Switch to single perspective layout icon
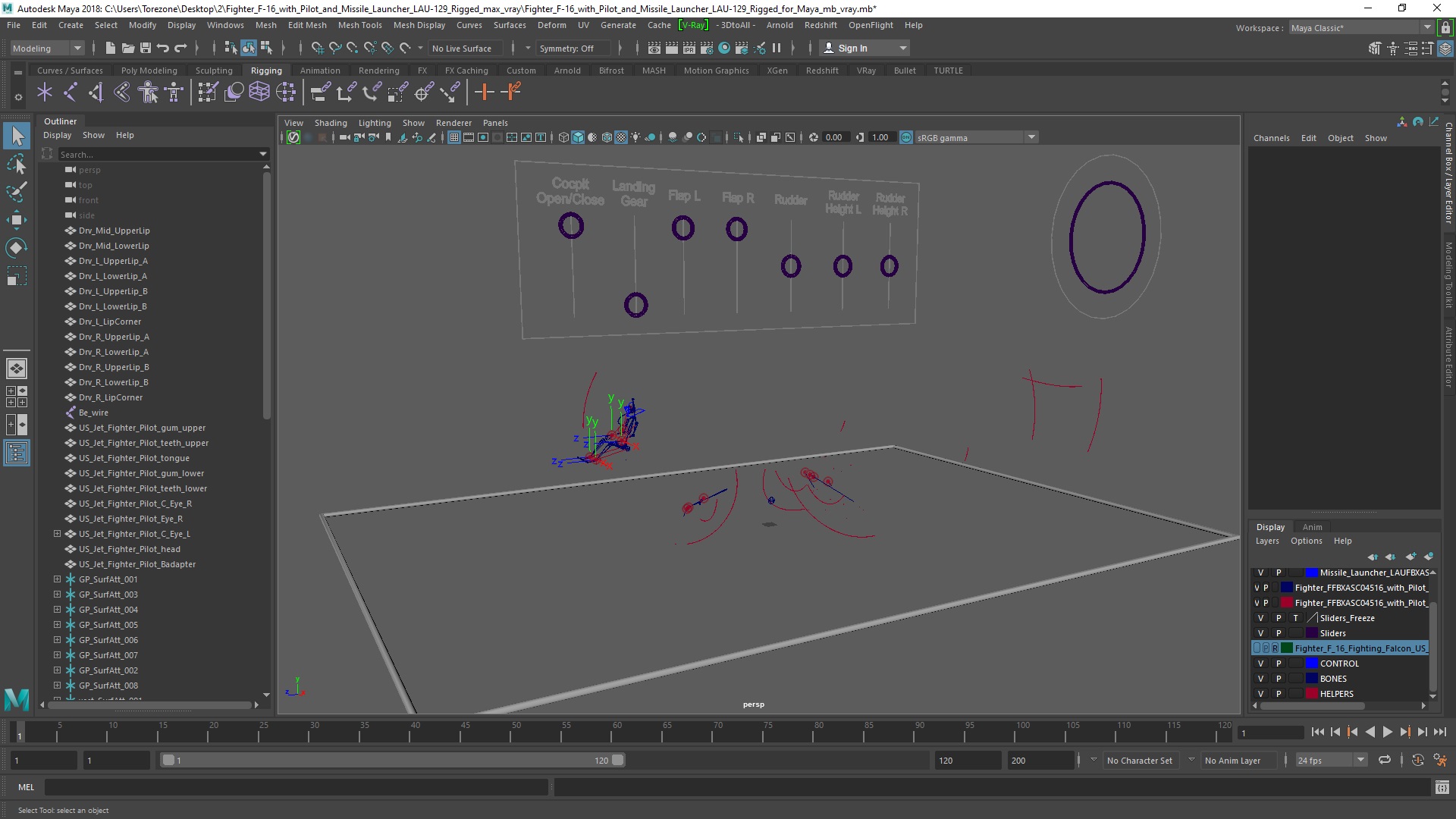The height and width of the screenshot is (819, 1456). (x=17, y=369)
